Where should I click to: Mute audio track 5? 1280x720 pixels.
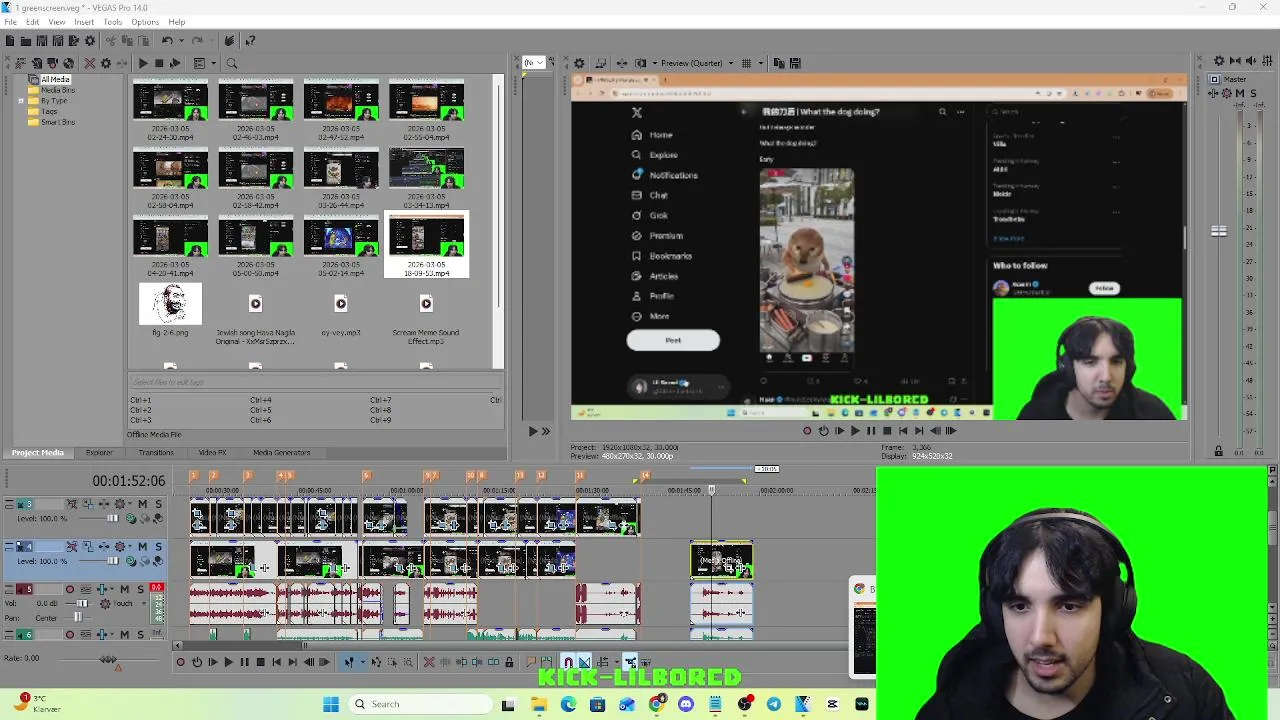point(125,590)
